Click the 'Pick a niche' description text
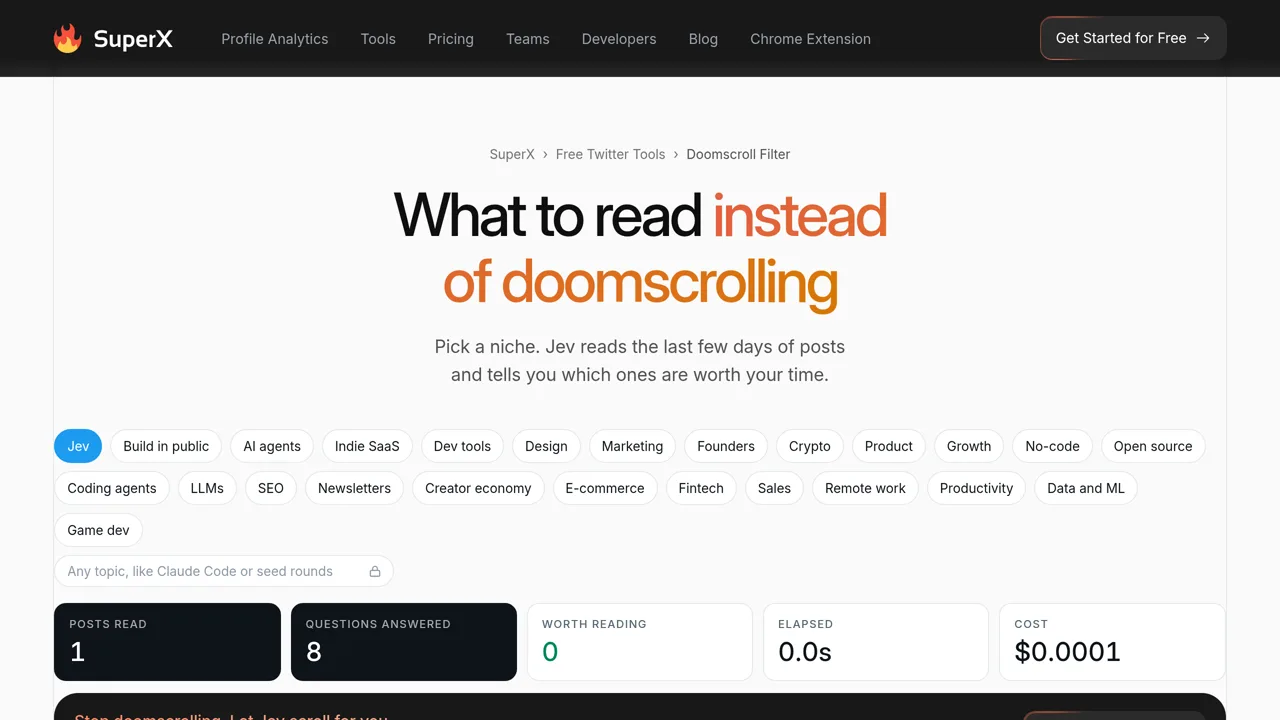Image resolution: width=1280 pixels, height=720 pixels. pyautogui.click(x=640, y=361)
